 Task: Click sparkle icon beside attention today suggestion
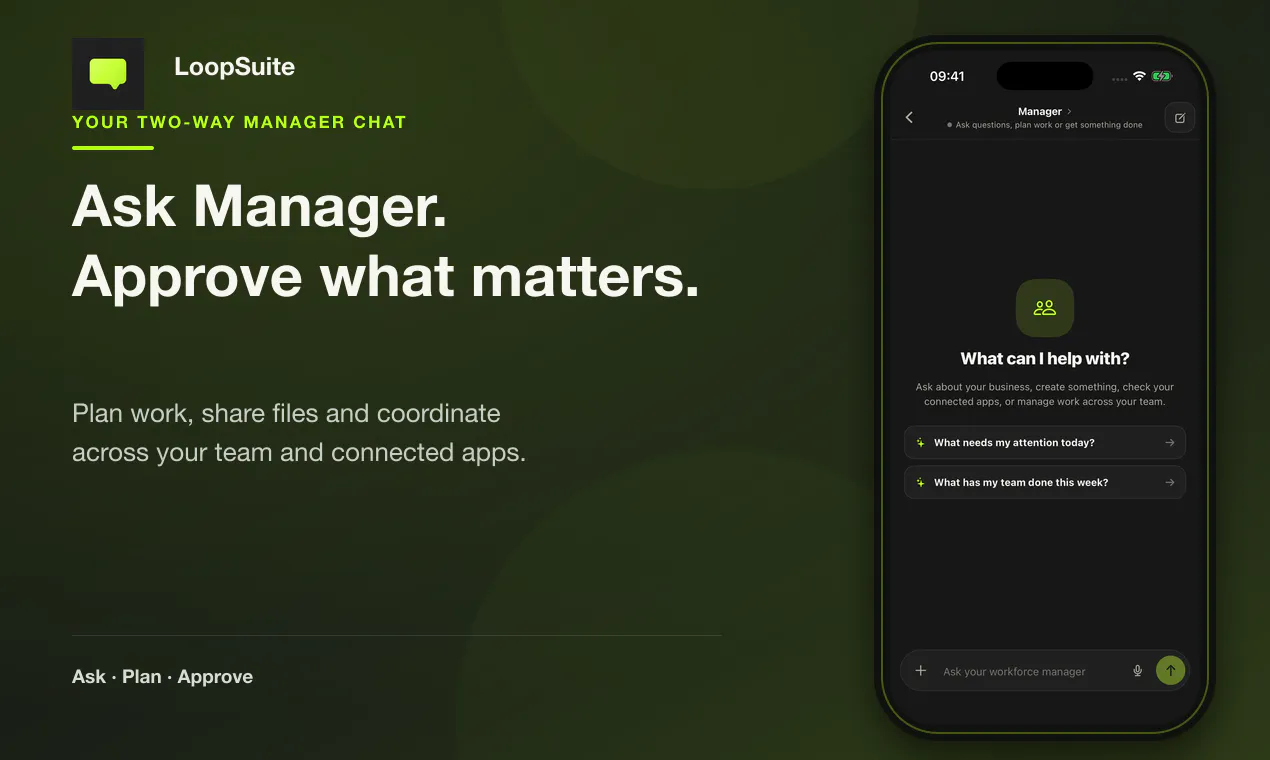point(921,442)
